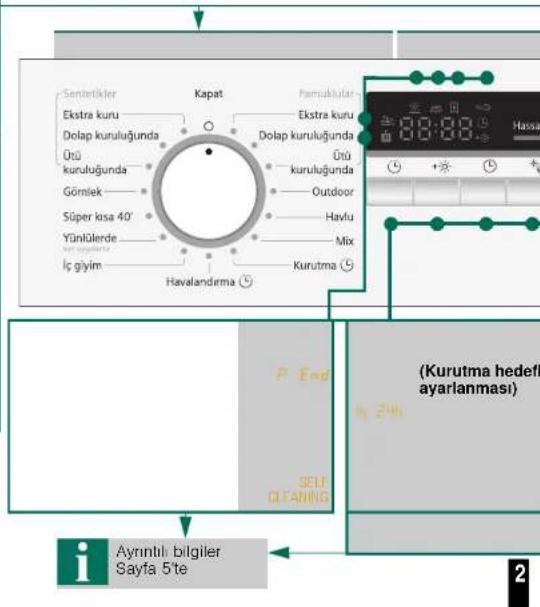Viewport: 540px width, 607px height.
Task: Click the clock icon next to Kurutma
Action: pyautogui.click(x=347, y=265)
